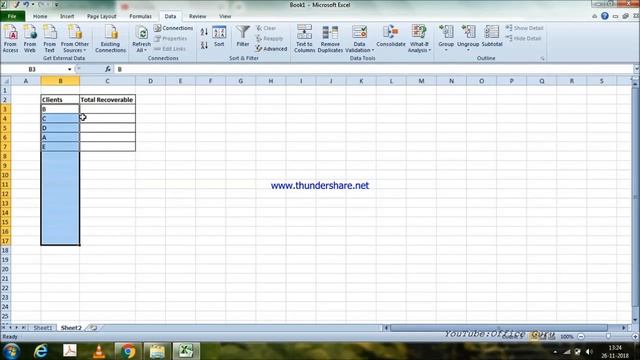Sort A to Z ascending

click(x=204, y=32)
